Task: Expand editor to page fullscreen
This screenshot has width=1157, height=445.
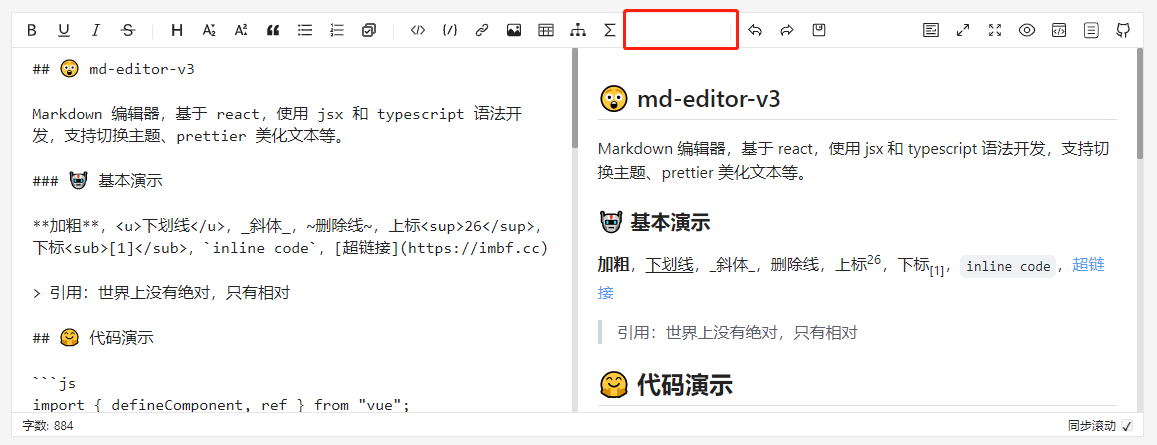Action: 963,30
